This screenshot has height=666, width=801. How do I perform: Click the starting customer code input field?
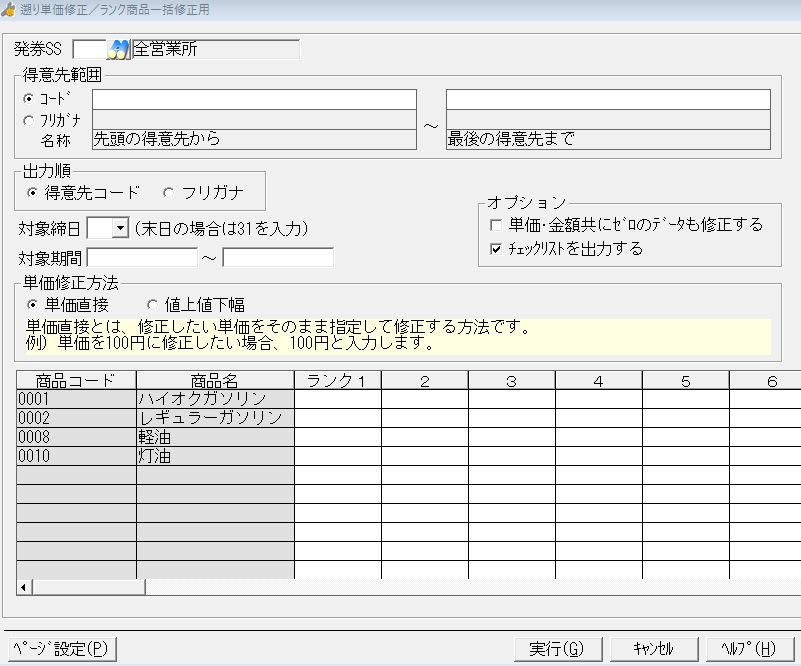pyautogui.click(x=254, y=99)
